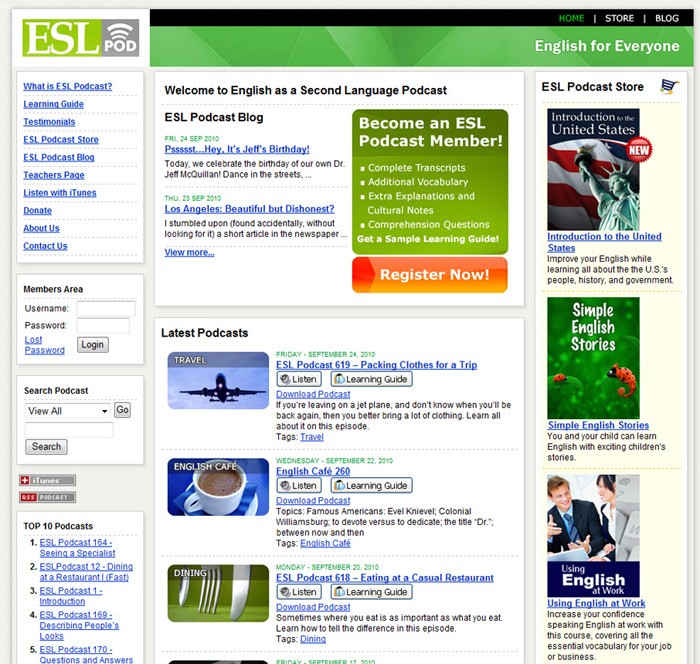Open ESL Podcast 618 – Eating at Casual Restaurant

coord(385,578)
